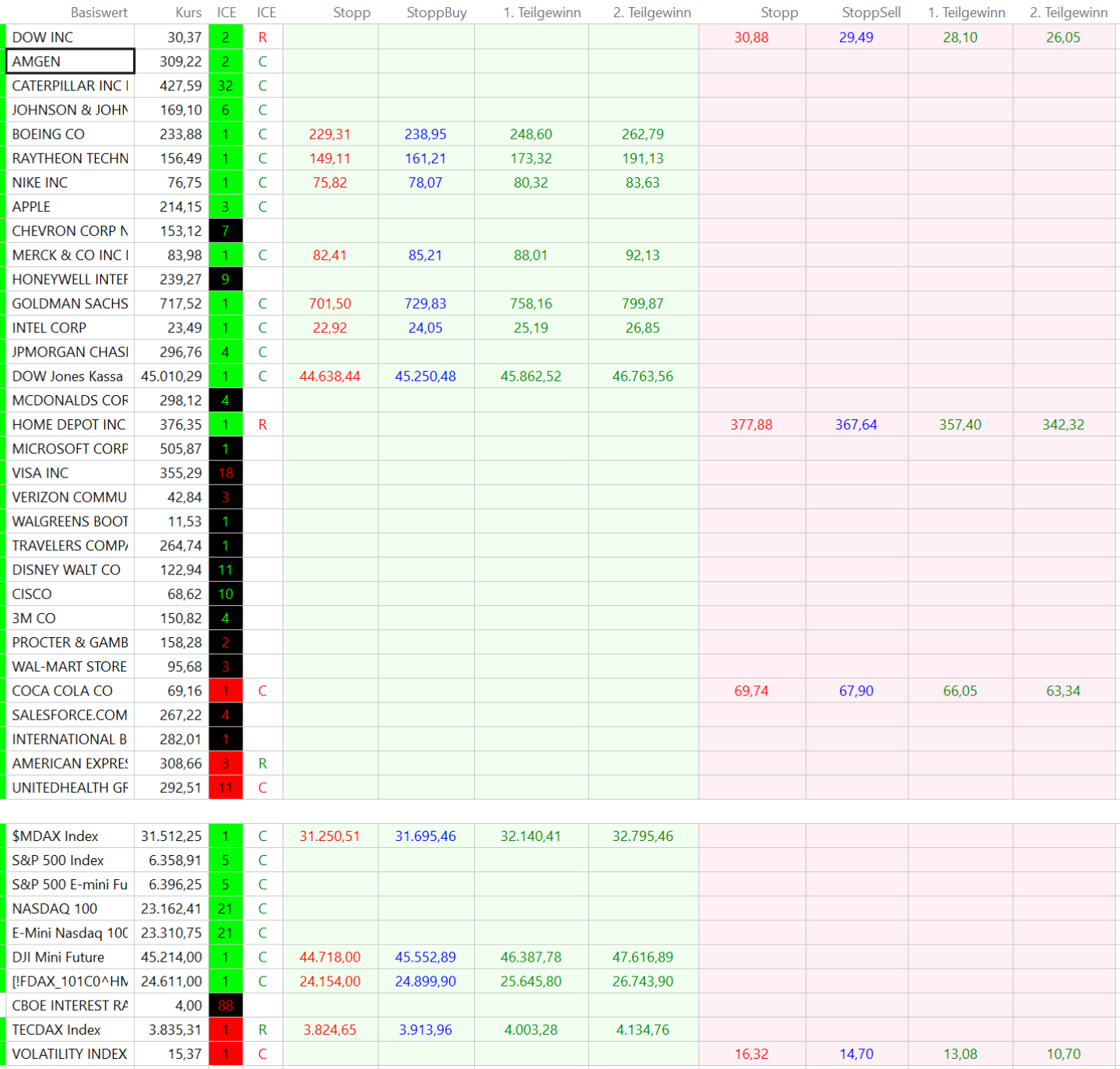Select Coca Cola's red C signal cell
The image size is (1120, 1069).
[x=262, y=691]
